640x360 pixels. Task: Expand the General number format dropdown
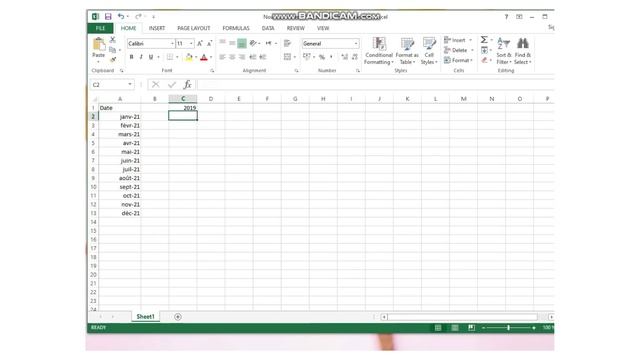(x=356, y=43)
